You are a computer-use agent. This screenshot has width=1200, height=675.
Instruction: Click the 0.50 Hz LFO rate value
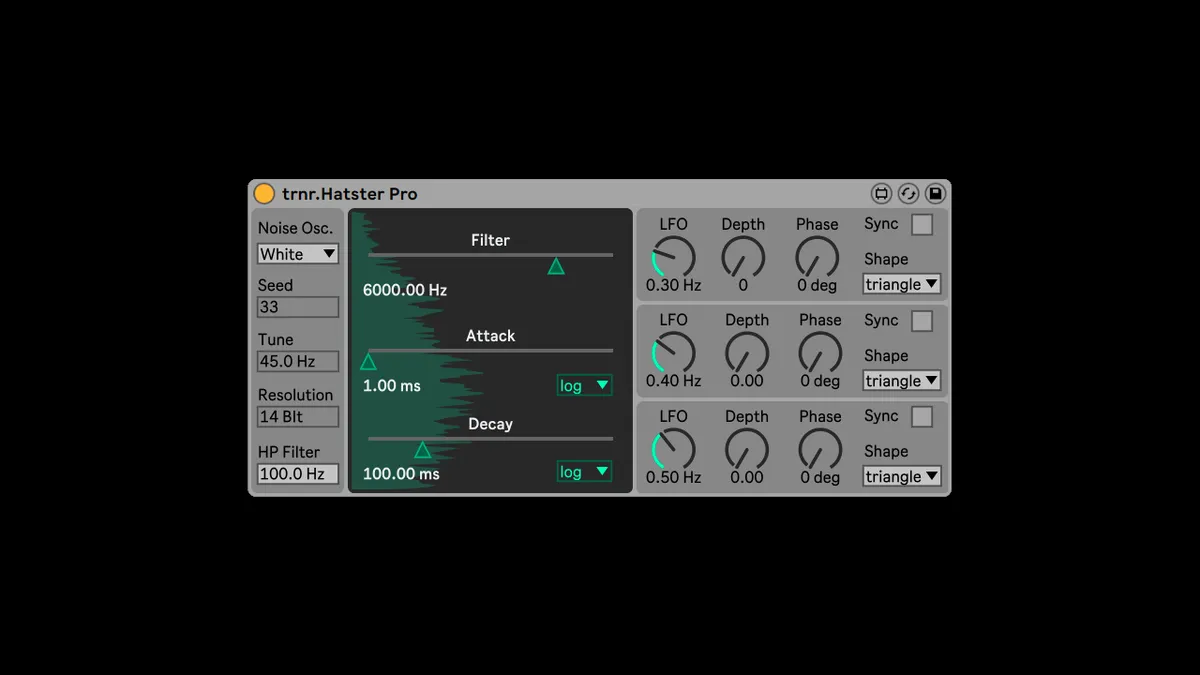[673, 477]
